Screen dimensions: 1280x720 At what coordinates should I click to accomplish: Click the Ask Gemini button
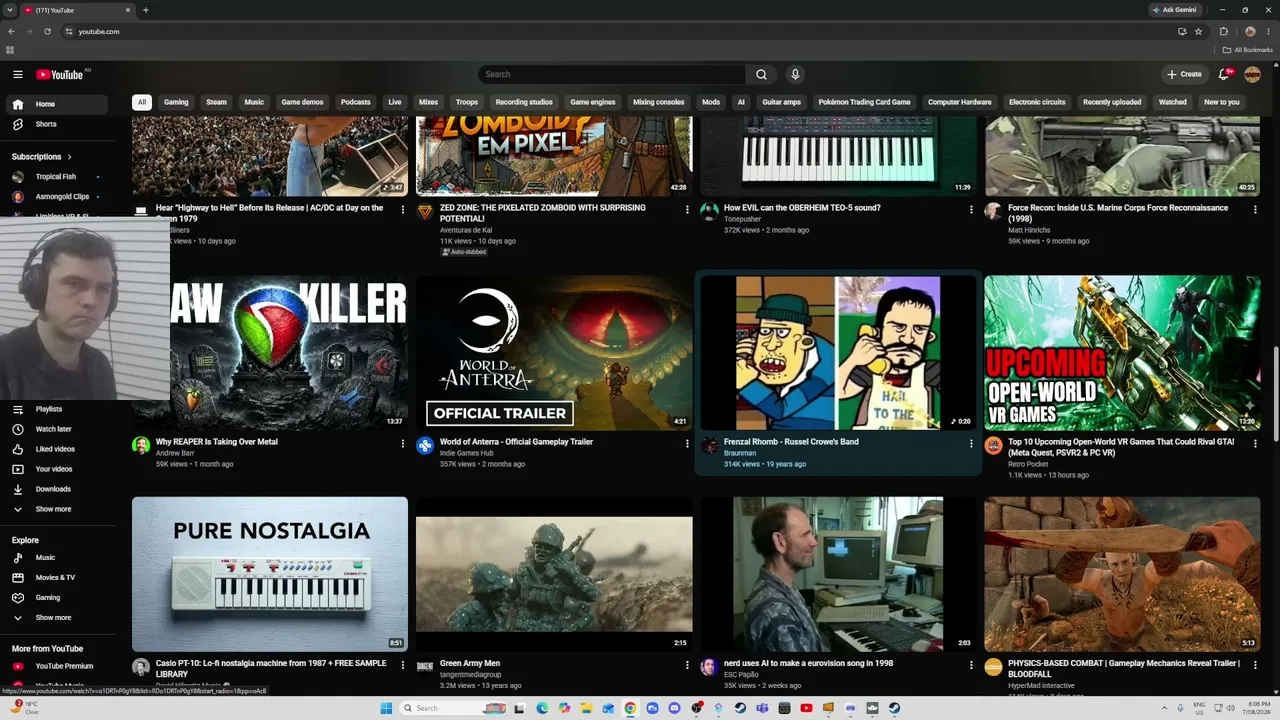click(x=1175, y=10)
